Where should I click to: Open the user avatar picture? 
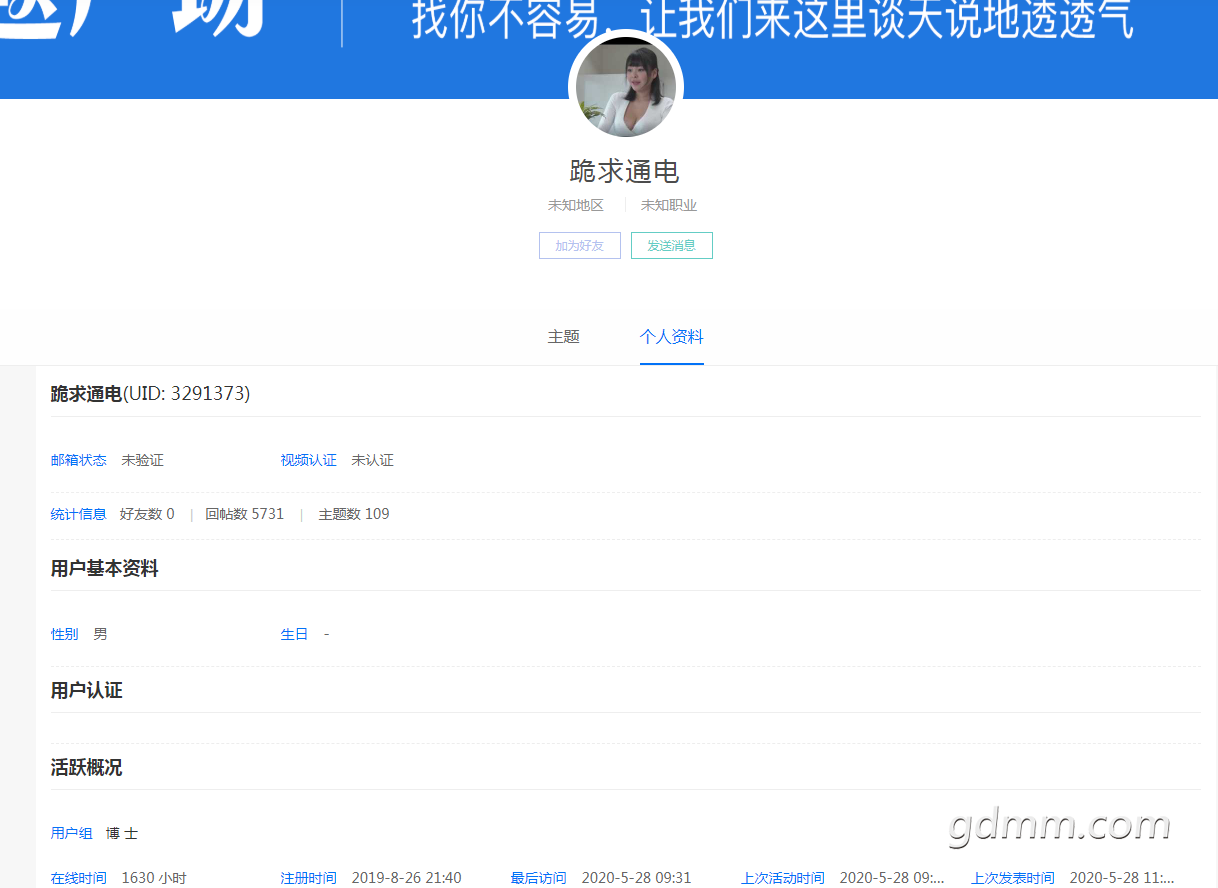626,87
